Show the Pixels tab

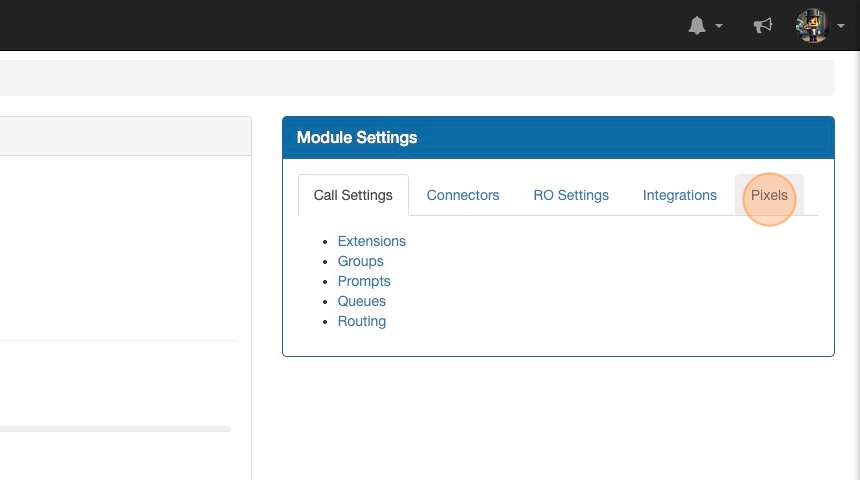point(769,195)
